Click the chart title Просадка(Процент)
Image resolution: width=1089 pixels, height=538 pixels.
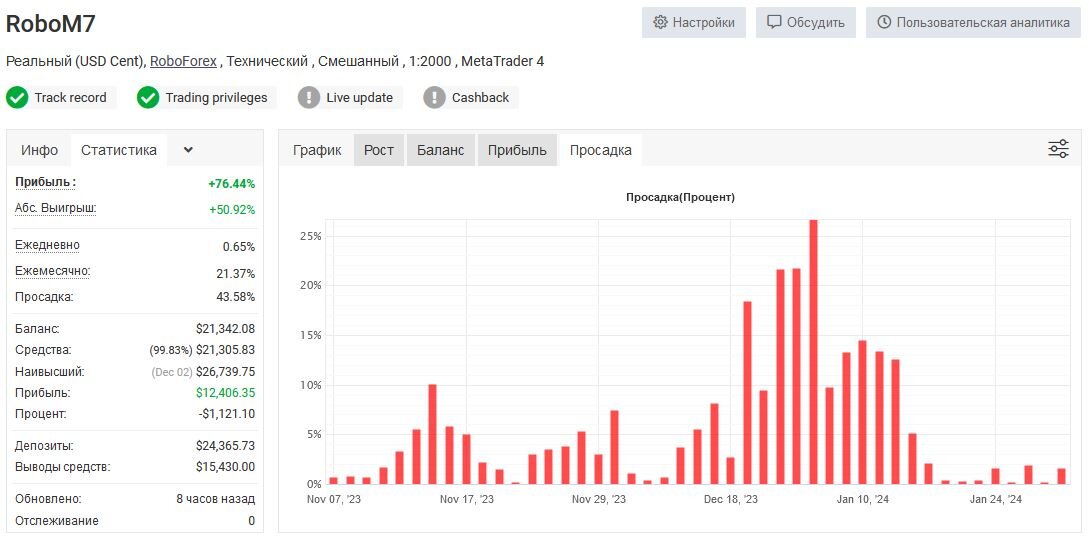click(x=680, y=197)
